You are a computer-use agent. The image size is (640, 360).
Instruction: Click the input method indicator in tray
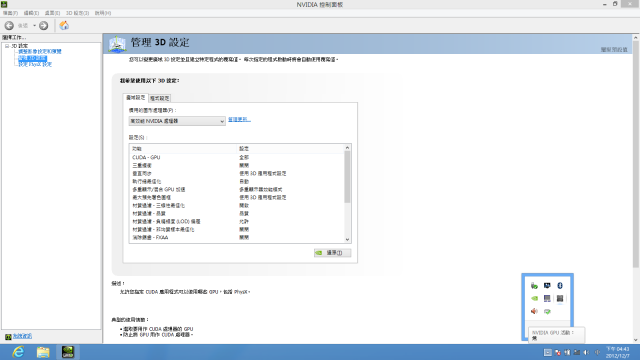tap(597, 352)
